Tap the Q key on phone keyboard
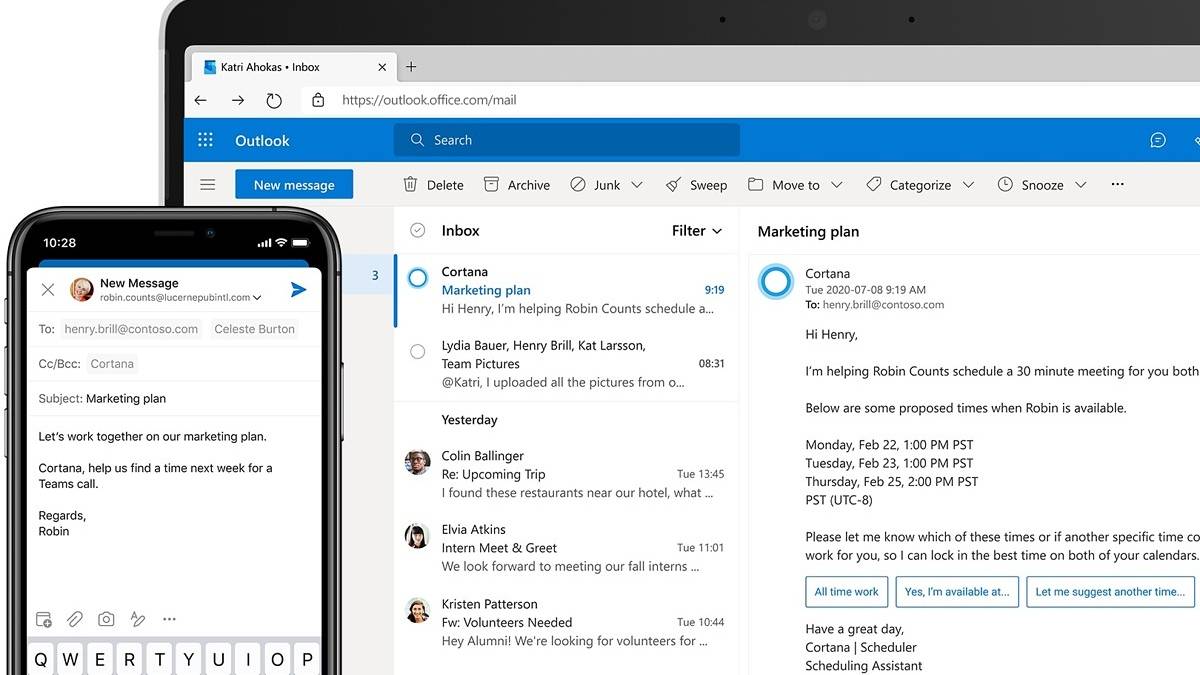The image size is (1200, 675). tap(41, 660)
